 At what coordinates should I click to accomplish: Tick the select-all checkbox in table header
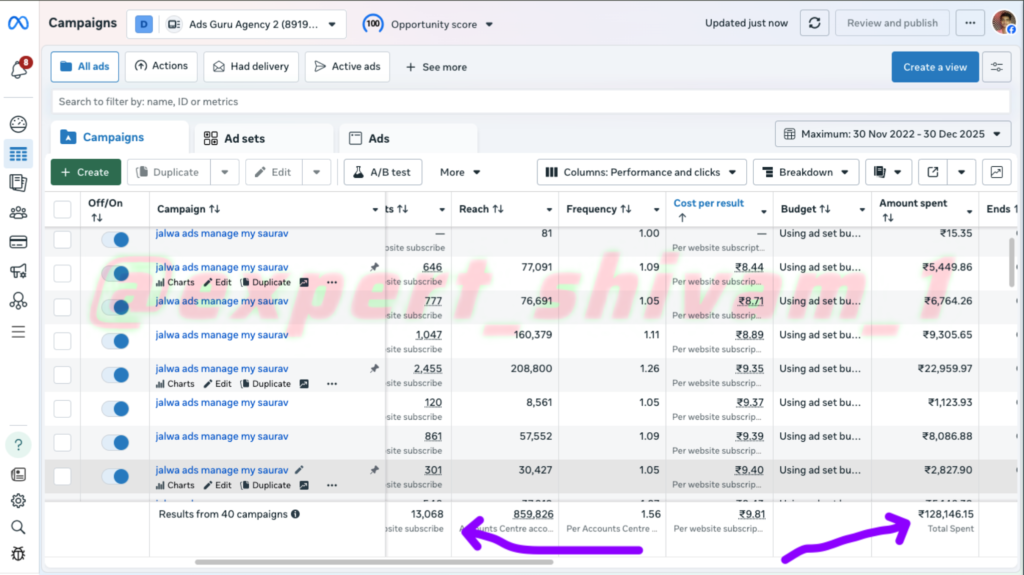coord(62,209)
